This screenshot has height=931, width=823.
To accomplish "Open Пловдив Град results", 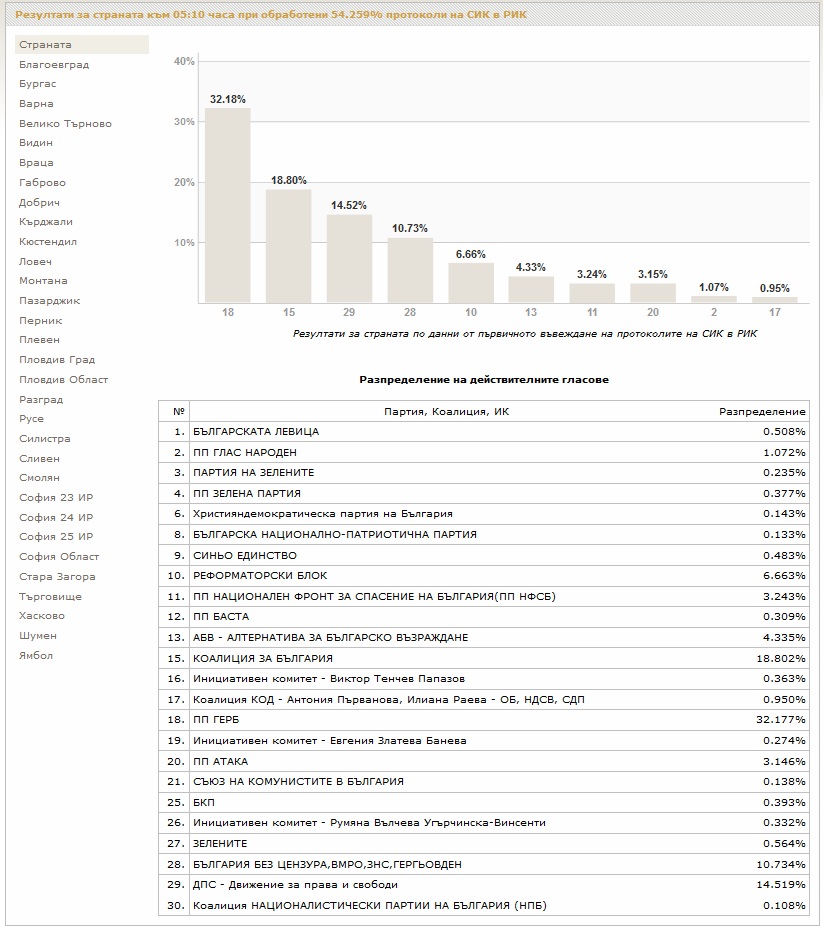I will 57,360.
